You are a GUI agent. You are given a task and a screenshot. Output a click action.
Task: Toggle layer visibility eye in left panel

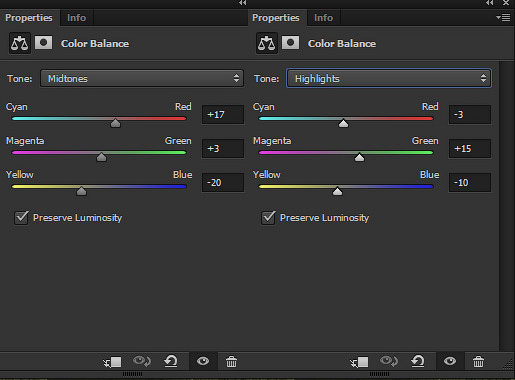203,361
